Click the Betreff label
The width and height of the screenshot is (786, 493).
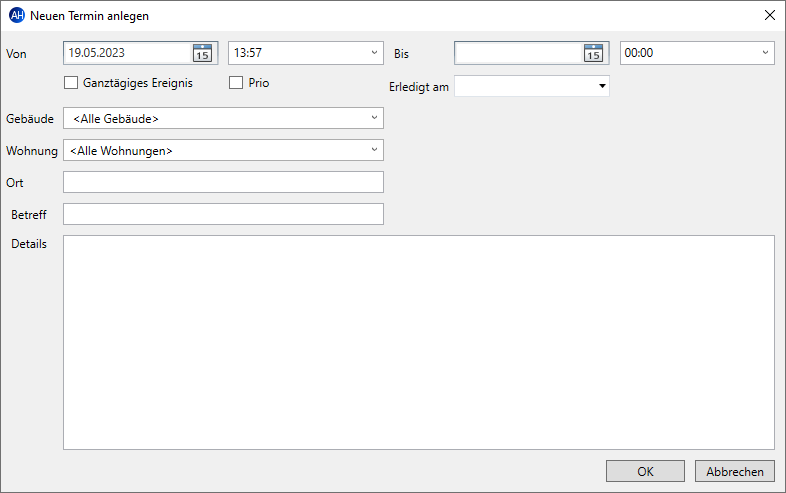[x=29, y=215]
